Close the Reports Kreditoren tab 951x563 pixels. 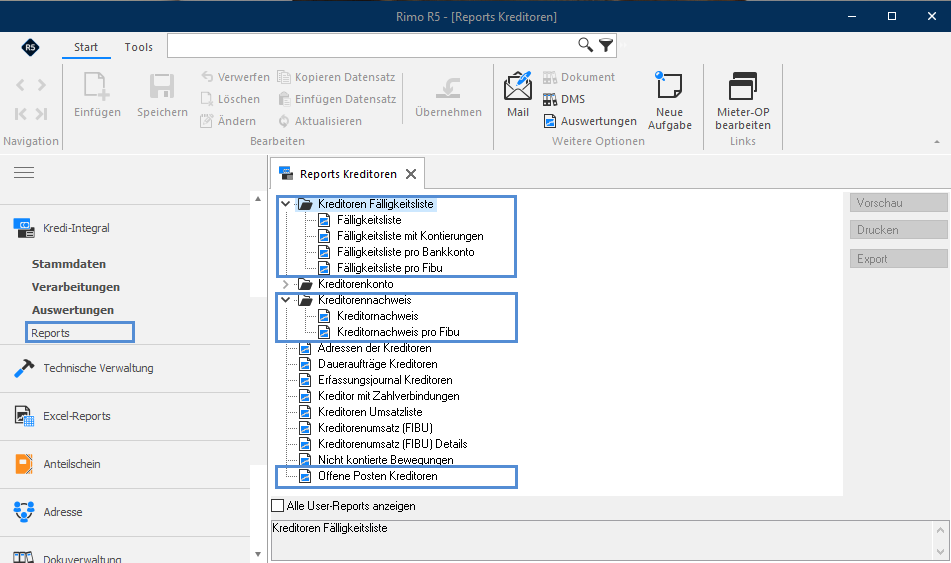[x=411, y=174]
